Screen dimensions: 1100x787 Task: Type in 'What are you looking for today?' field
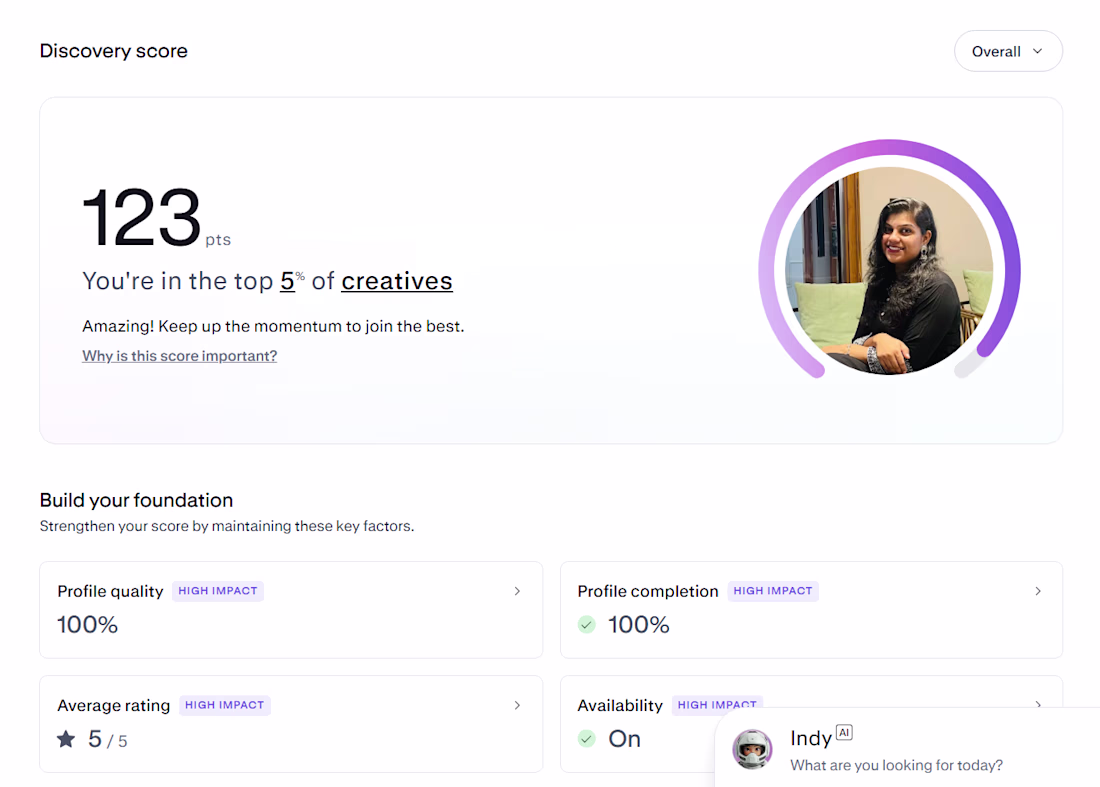coord(896,766)
